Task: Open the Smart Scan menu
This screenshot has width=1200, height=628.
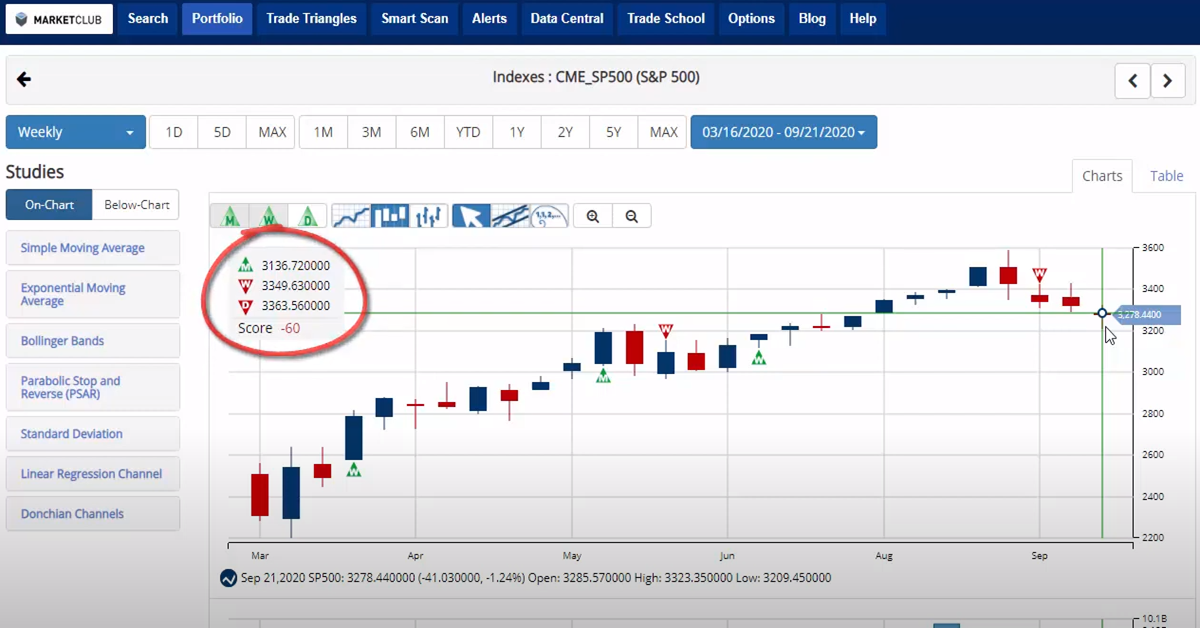Action: pos(414,18)
